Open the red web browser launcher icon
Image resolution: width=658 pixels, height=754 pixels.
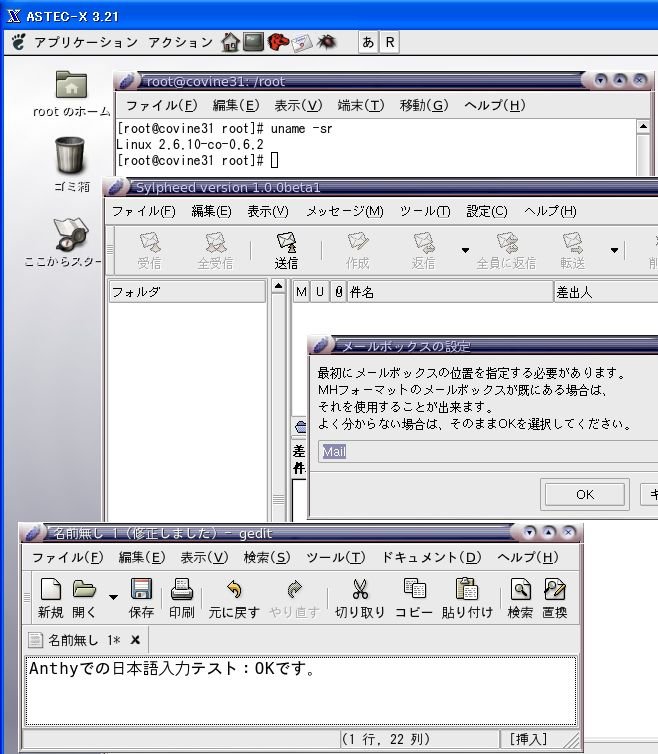click(x=278, y=42)
